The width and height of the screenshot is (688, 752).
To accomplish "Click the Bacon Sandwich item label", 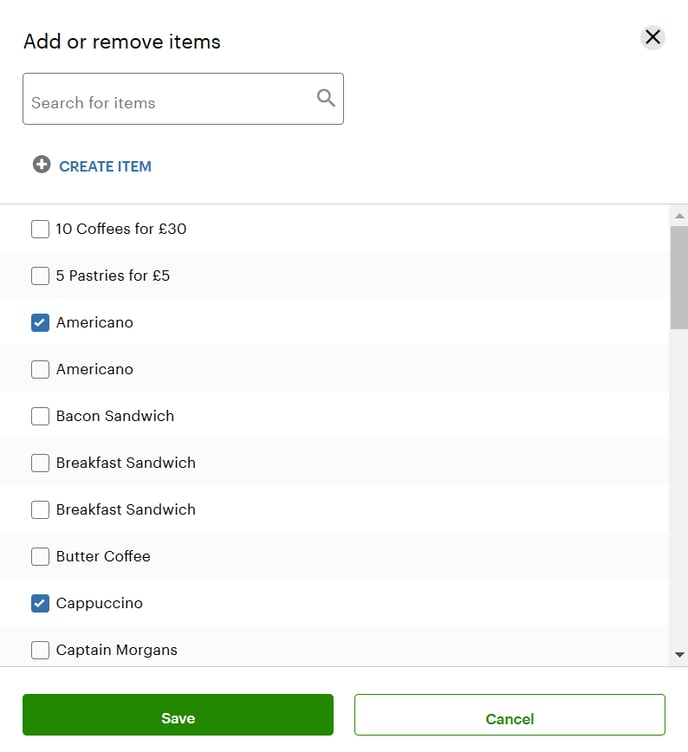I will [115, 416].
